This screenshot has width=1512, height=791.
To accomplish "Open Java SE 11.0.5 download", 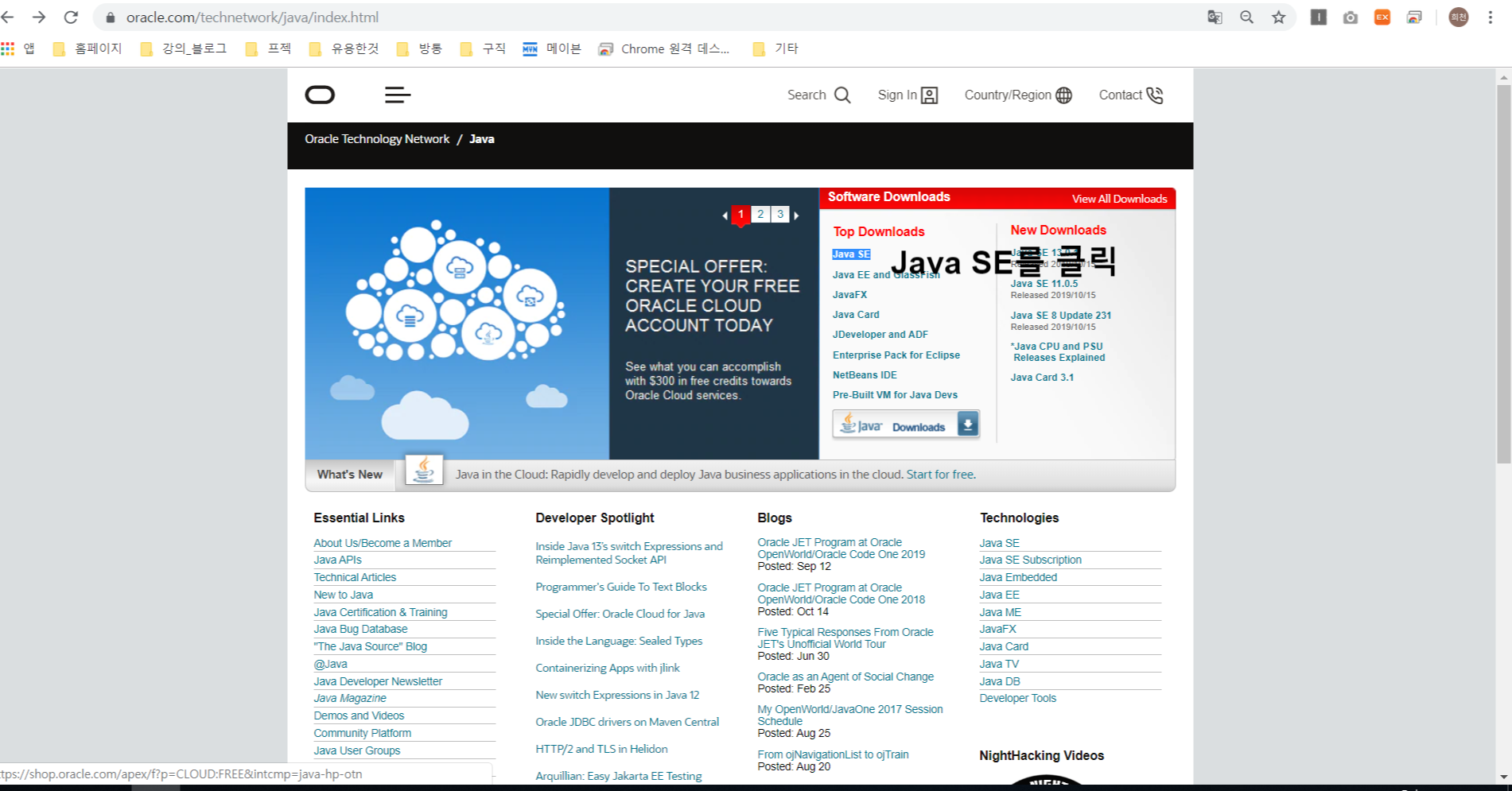I will click(1044, 284).
